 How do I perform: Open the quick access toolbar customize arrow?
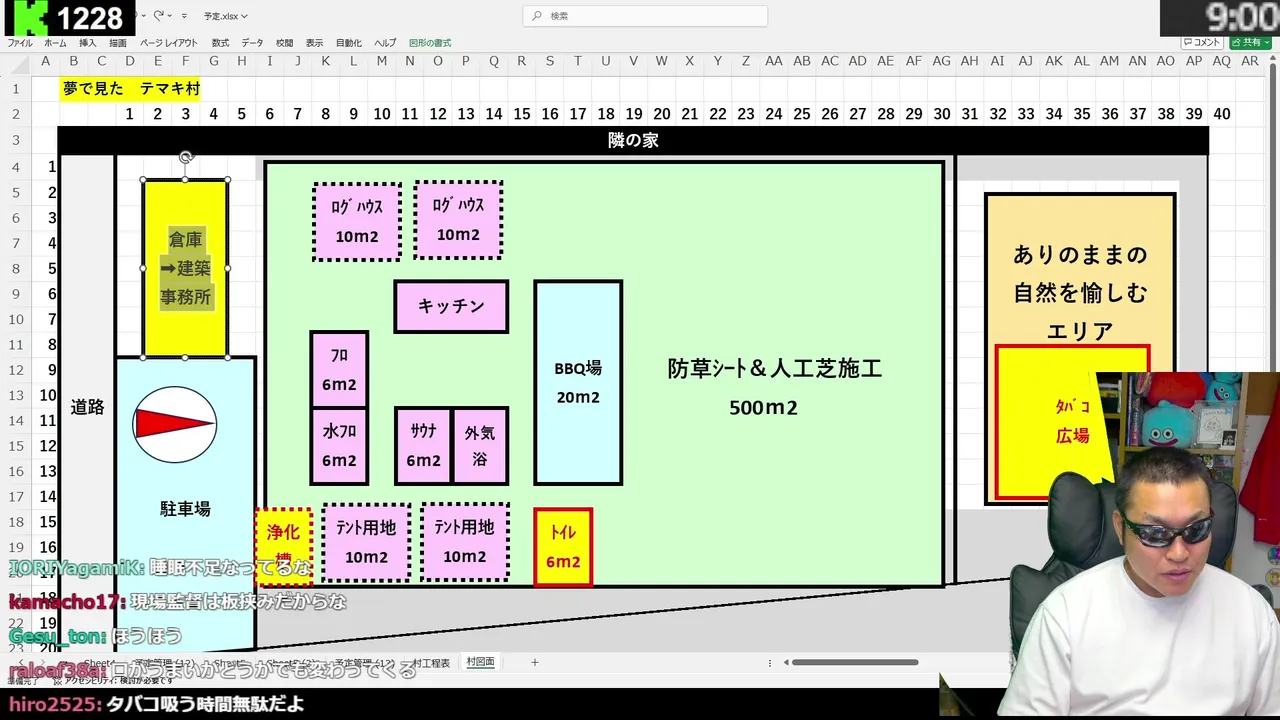186,16
